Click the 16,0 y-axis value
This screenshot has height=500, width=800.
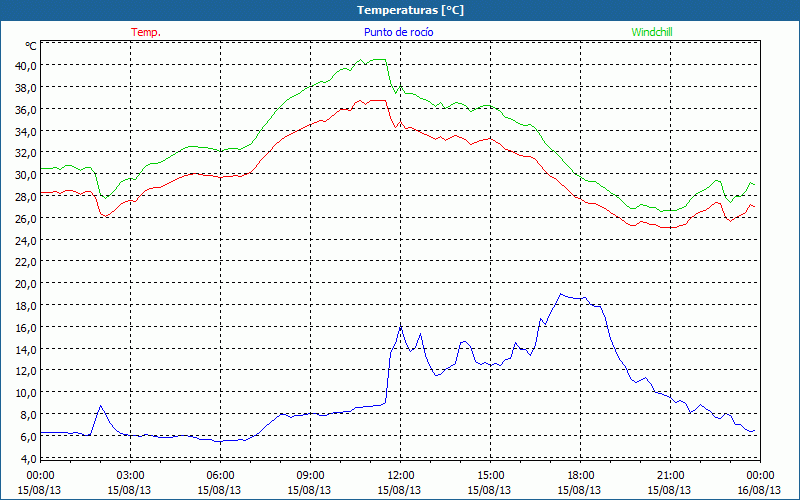tap(26, 328)
